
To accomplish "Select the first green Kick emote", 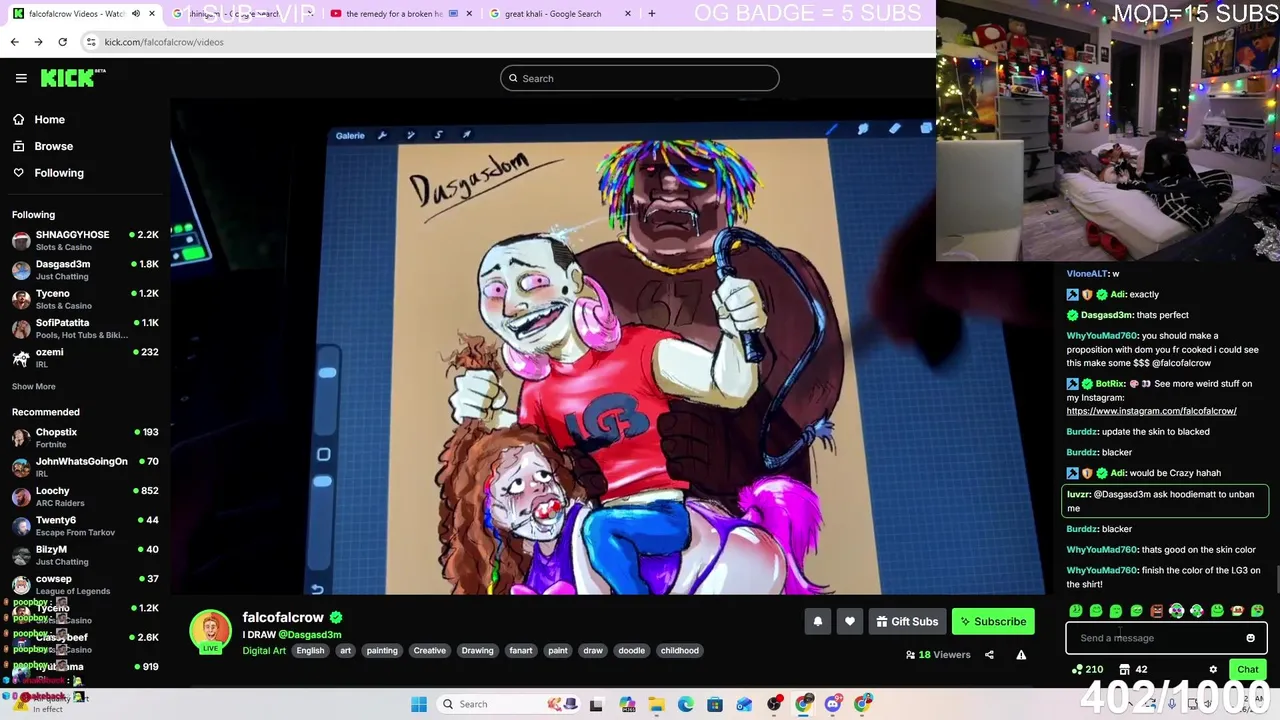I will 1076,611.
